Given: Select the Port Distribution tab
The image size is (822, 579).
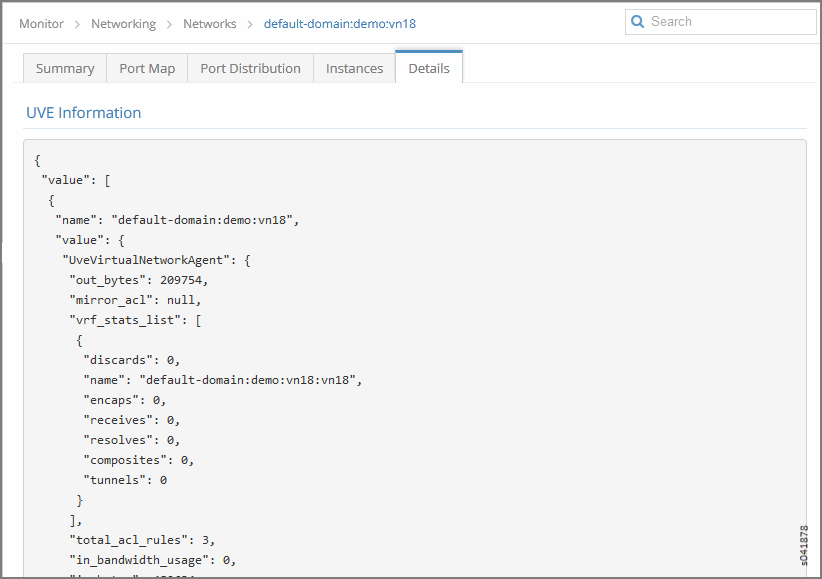Looking at the screenshot, I should (x=250, y=68).
